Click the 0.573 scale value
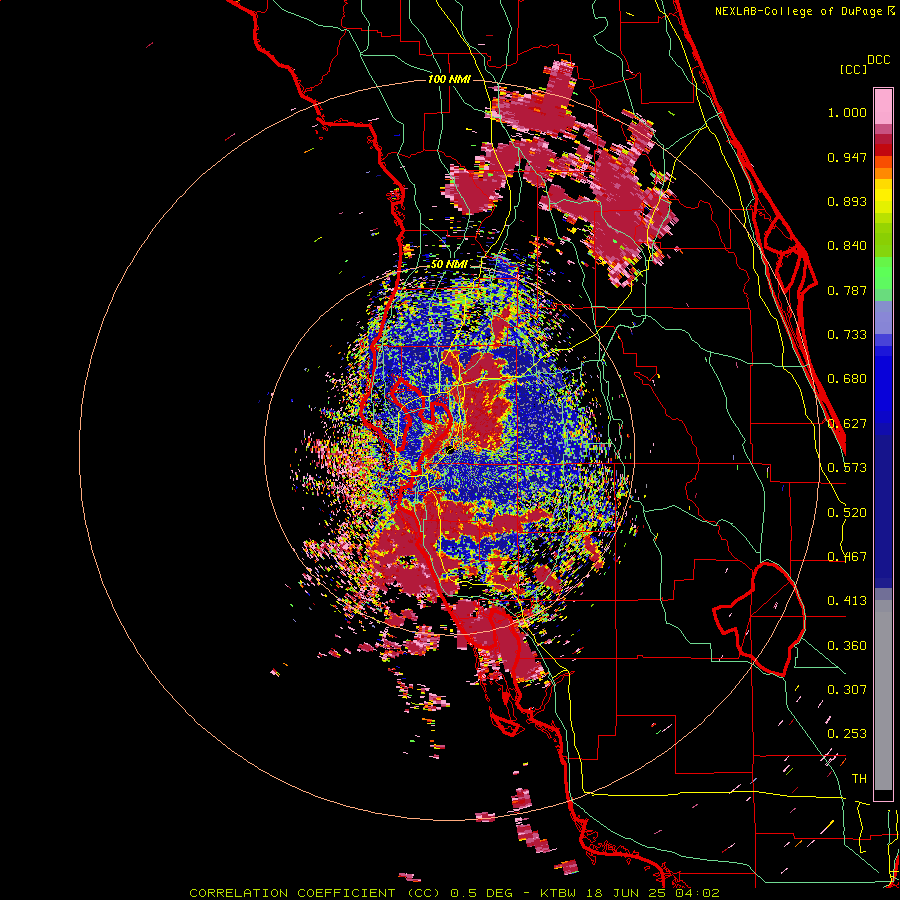Viewport: 900px width, 900px height. pos(847,468)
